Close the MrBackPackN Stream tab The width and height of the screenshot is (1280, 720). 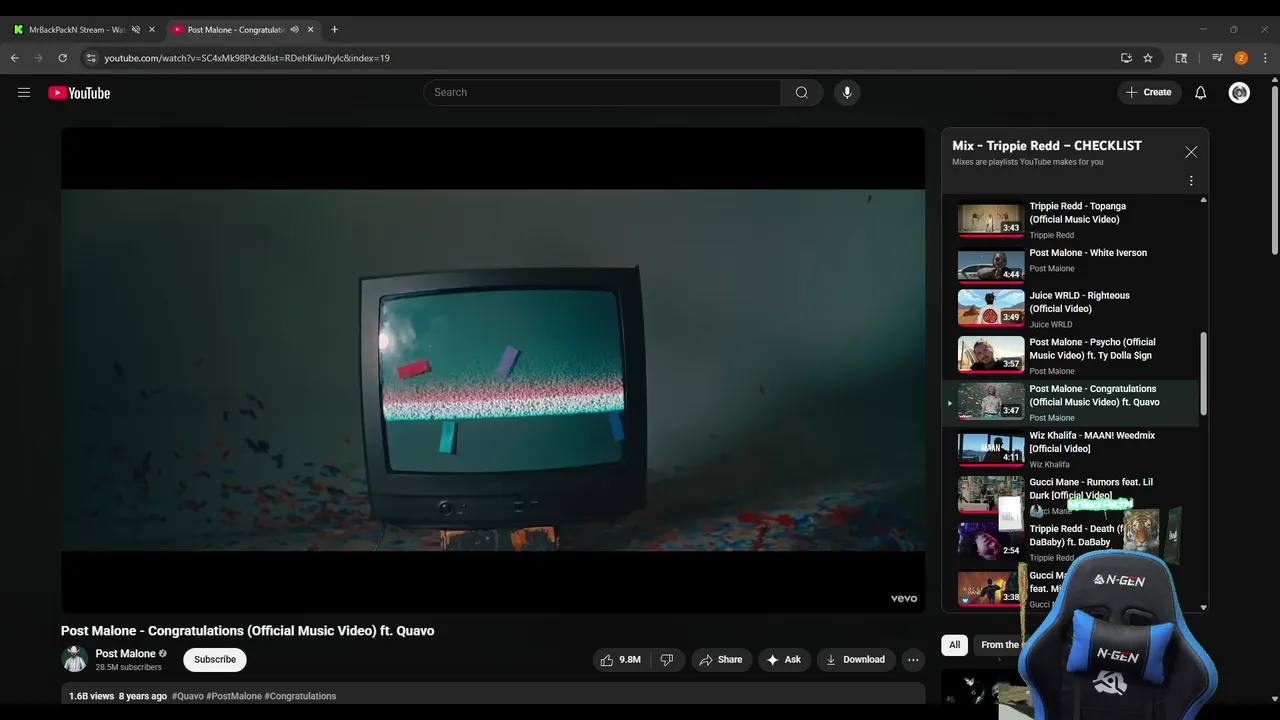(x=152, y=30)
